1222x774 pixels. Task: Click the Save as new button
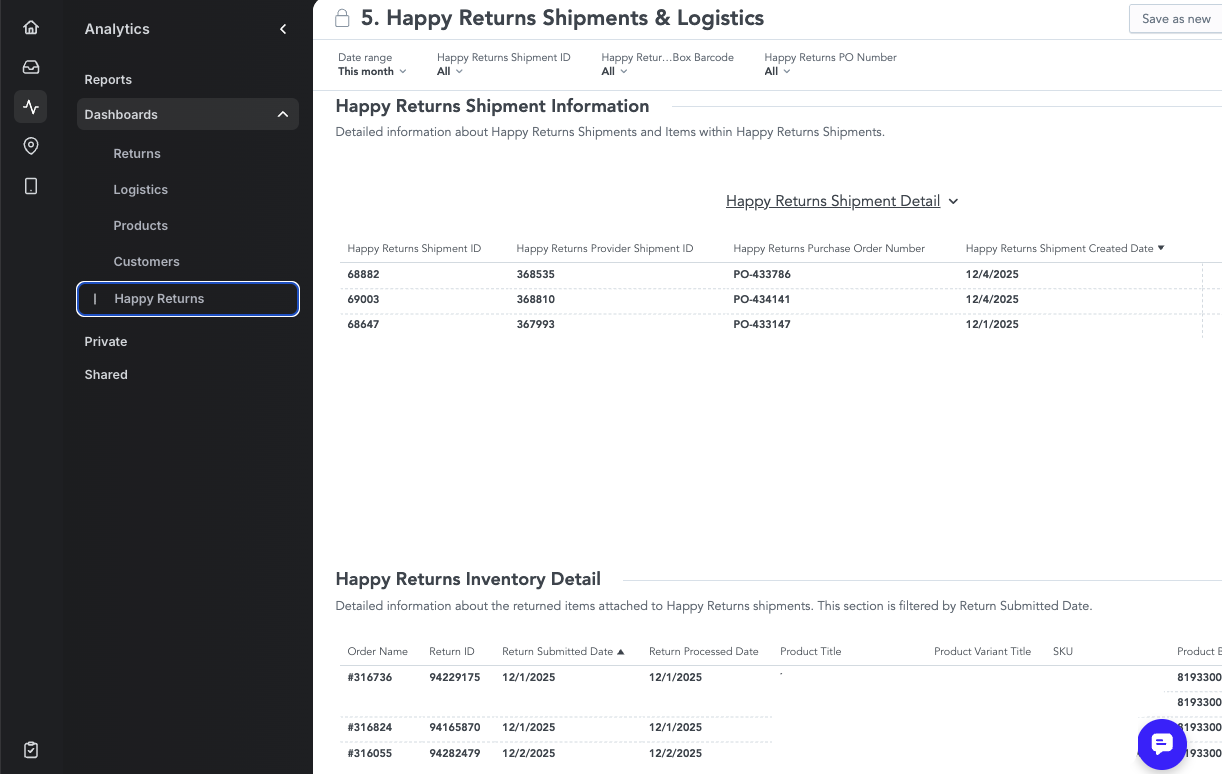1175,19
